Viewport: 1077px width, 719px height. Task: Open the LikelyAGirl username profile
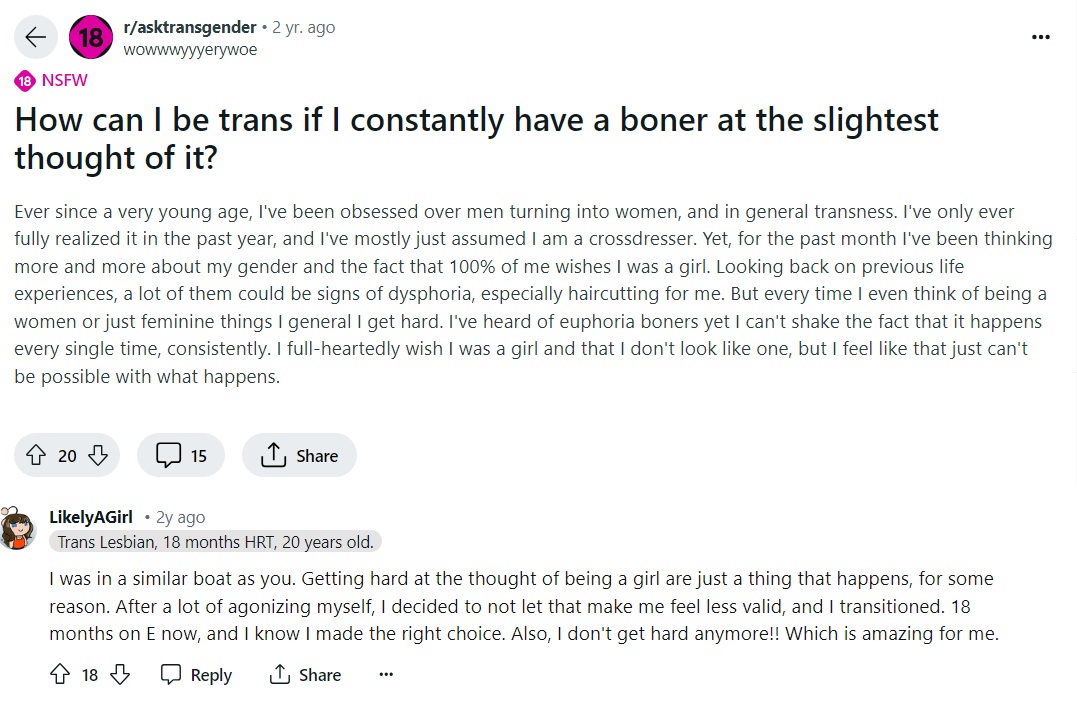coord(91,517)
